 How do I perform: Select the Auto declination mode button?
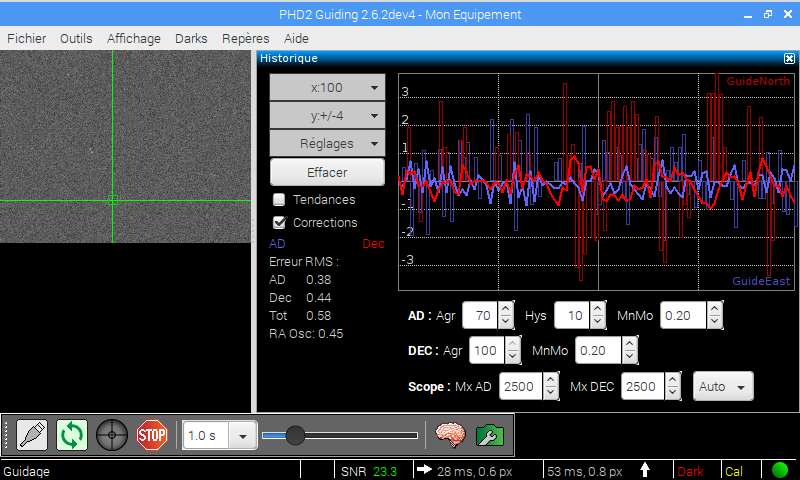coord(722,386)
